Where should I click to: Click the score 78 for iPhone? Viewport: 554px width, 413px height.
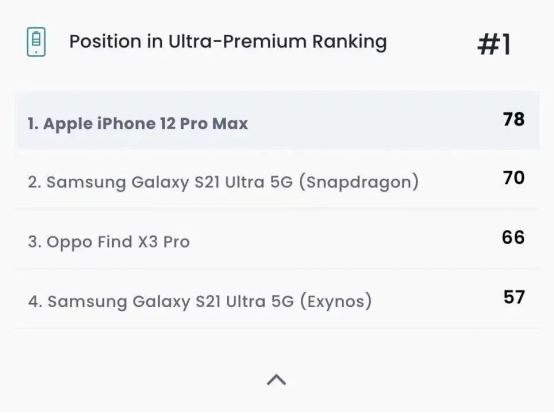(x=514, y=119)
